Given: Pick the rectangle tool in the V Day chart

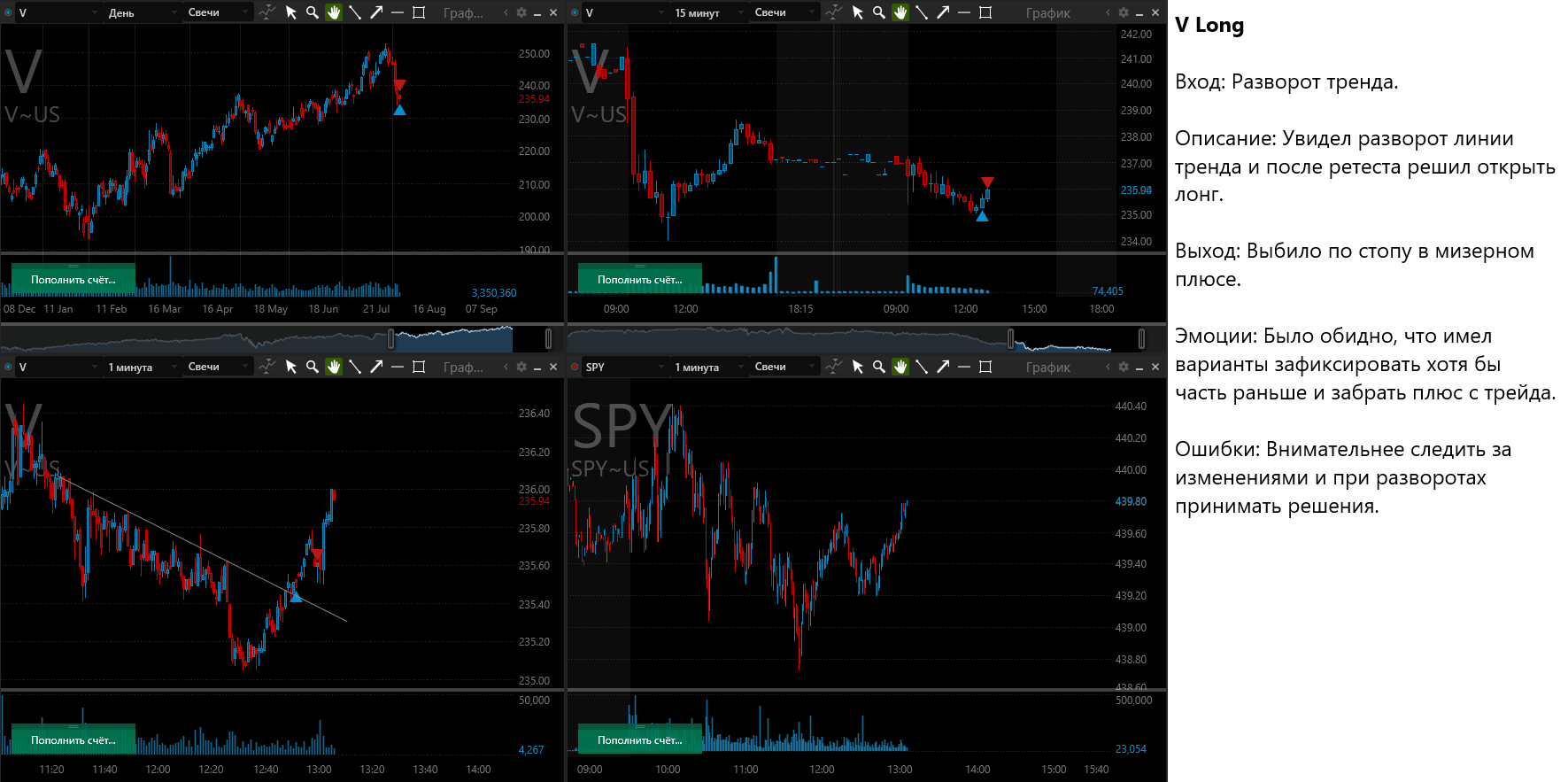Looking at the screenshot, I should click(419, 12).
